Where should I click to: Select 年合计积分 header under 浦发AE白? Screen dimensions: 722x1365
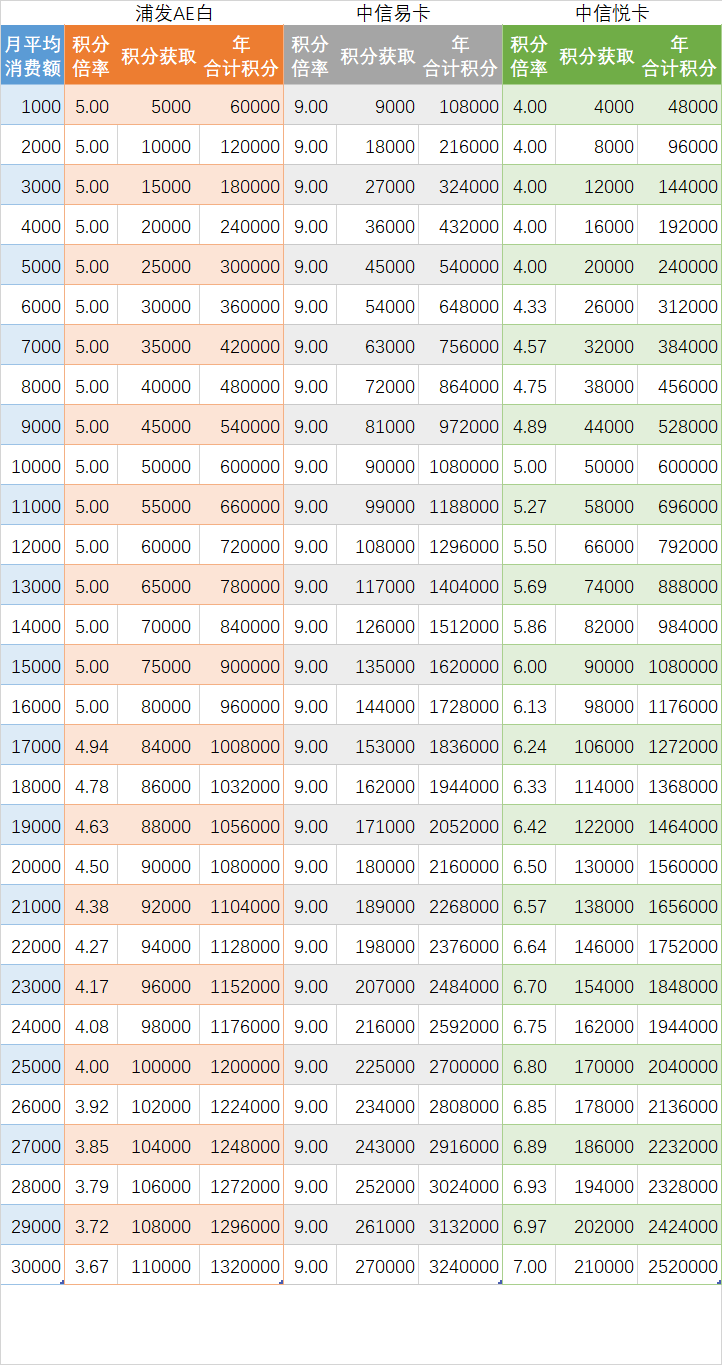click(241, 56)
